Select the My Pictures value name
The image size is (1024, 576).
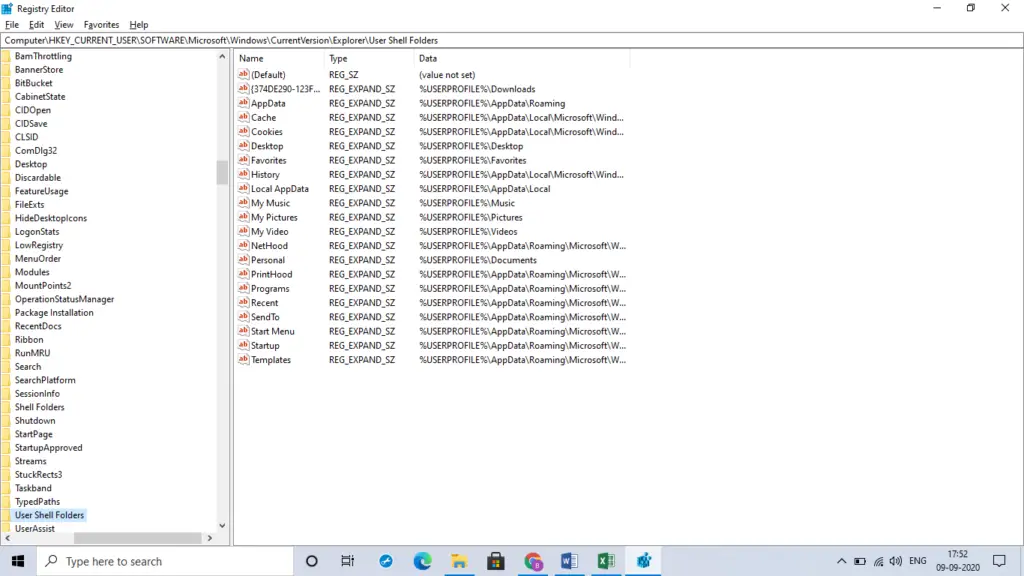click(x=274, y=217)
